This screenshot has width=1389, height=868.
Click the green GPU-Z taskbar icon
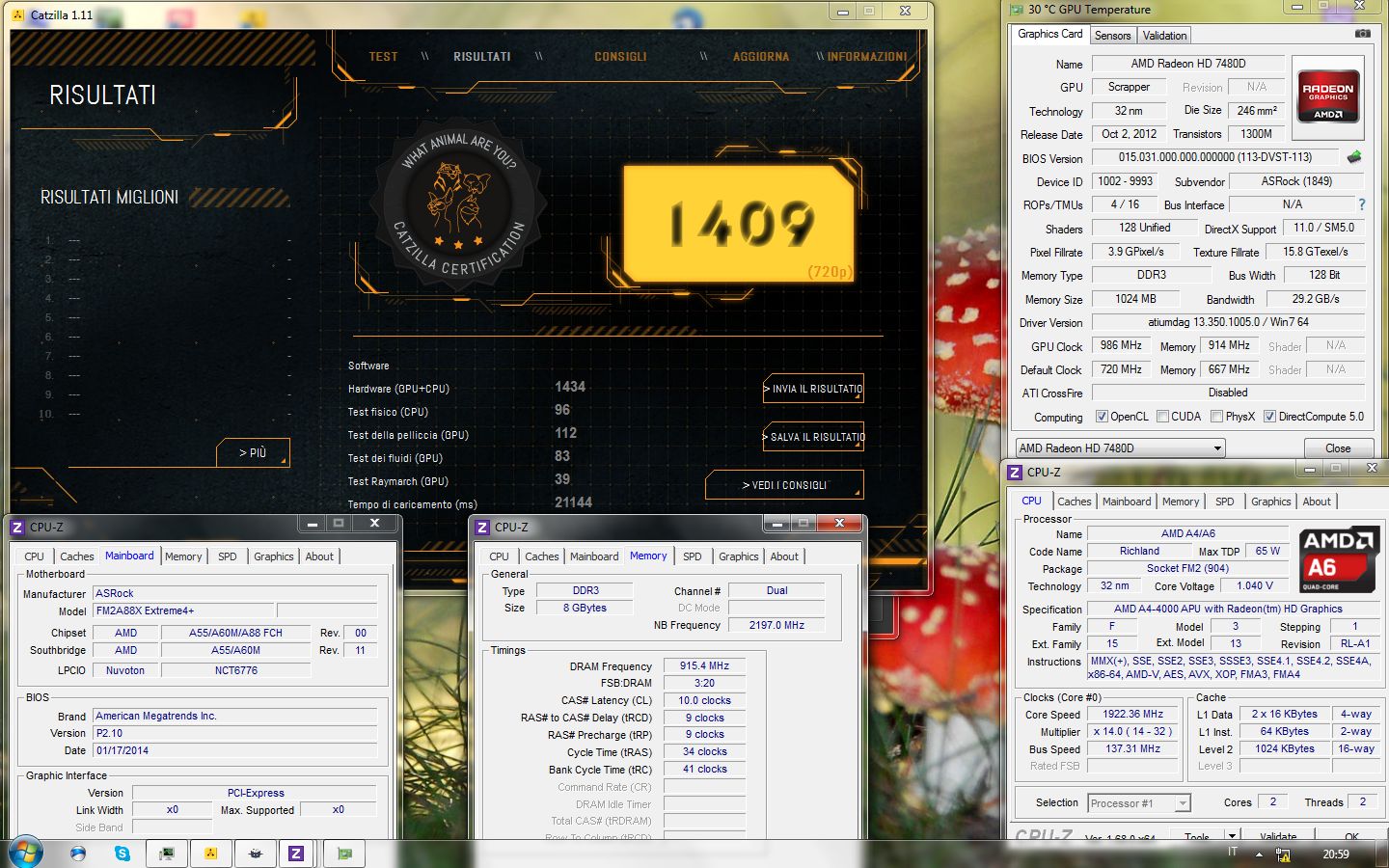[344, 853]
